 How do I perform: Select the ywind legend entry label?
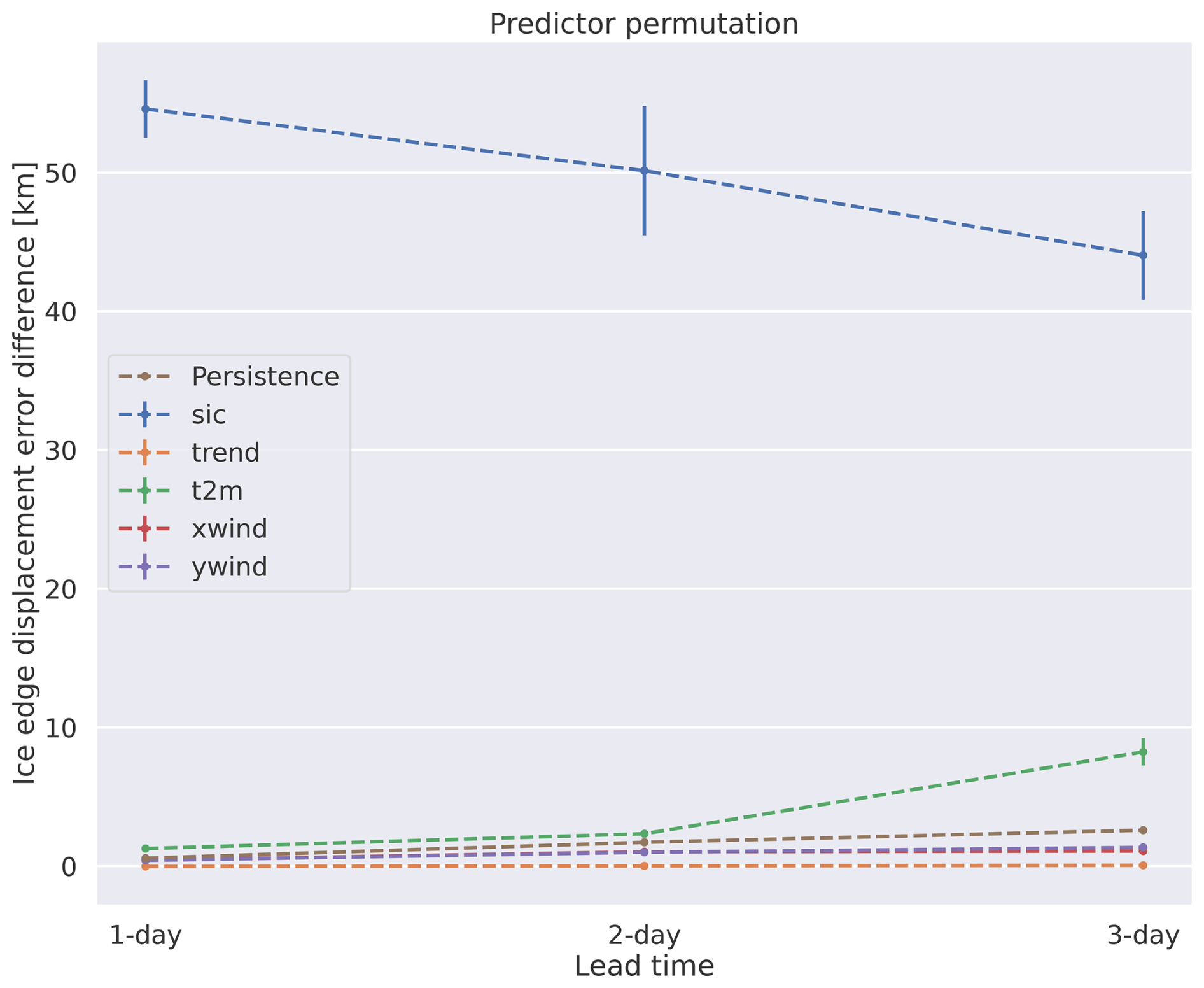point(229,567)
